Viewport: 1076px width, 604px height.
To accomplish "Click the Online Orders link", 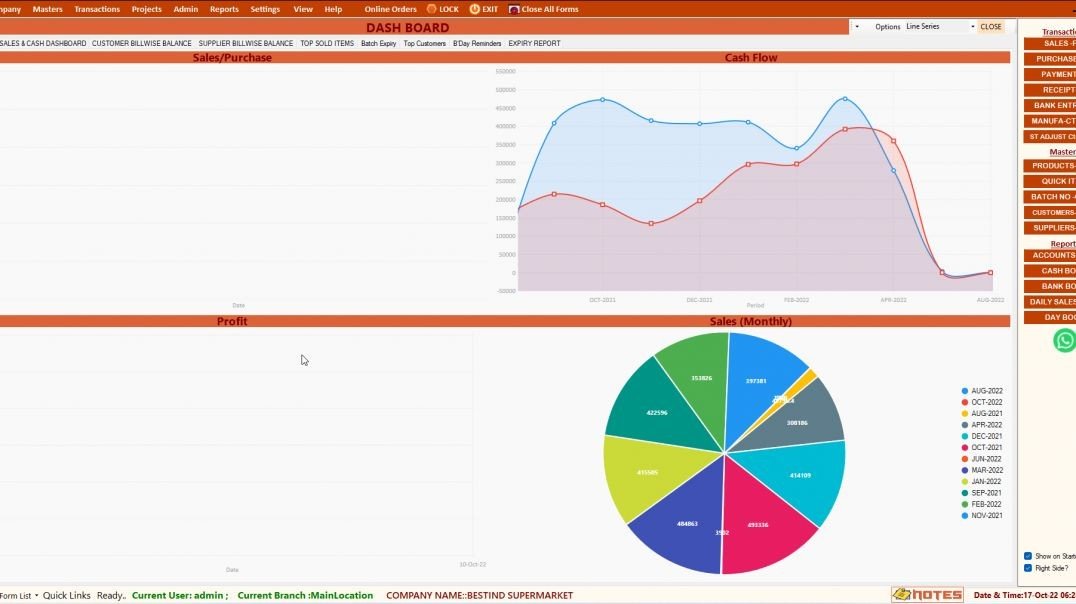I will tap(390, 9).
